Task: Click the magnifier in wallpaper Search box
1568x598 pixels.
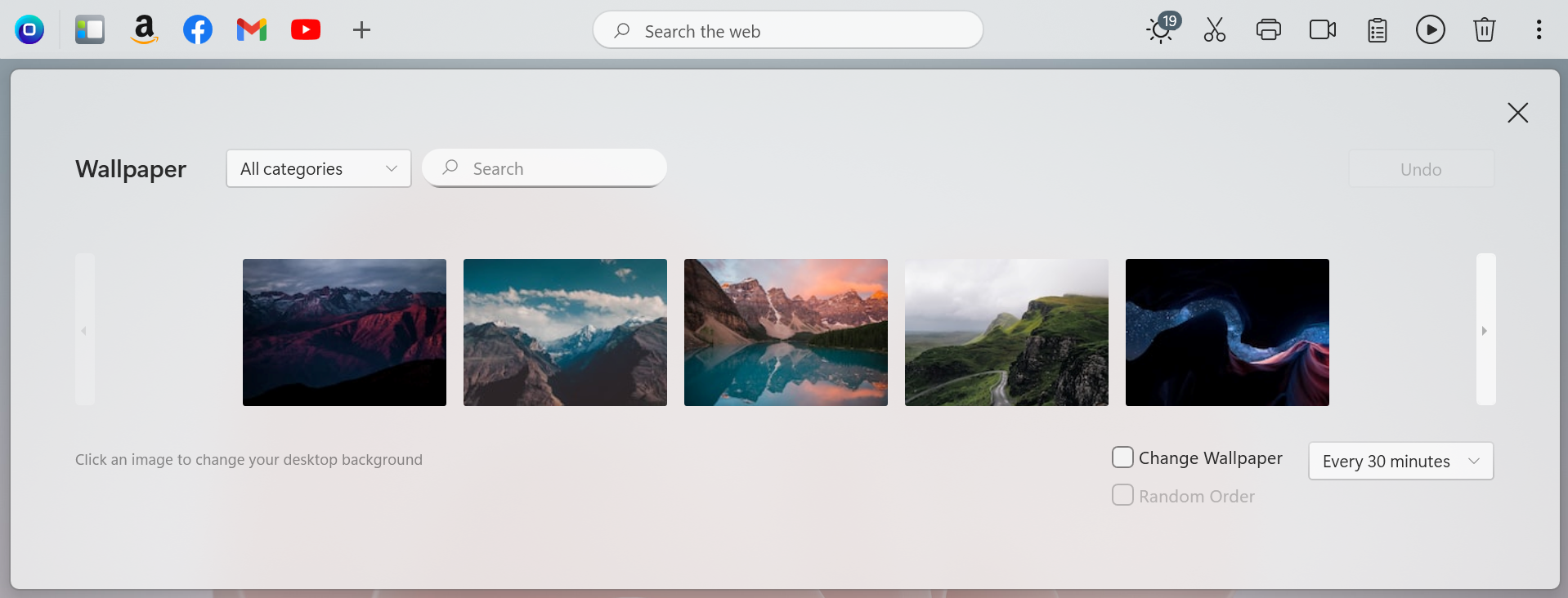Action: pyautogui.click(x=450, y=167)
